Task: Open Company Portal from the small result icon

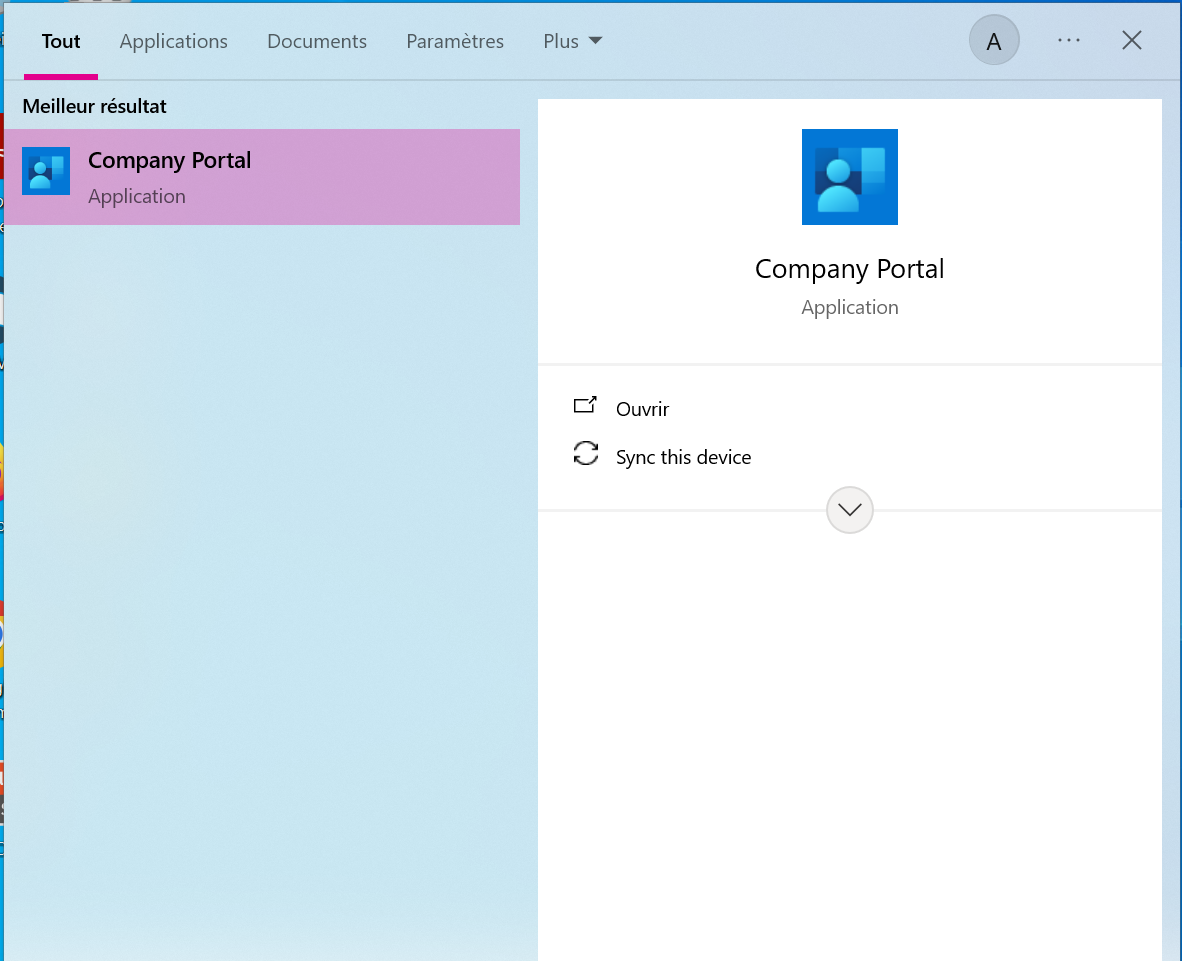Action: click(46, 171)
